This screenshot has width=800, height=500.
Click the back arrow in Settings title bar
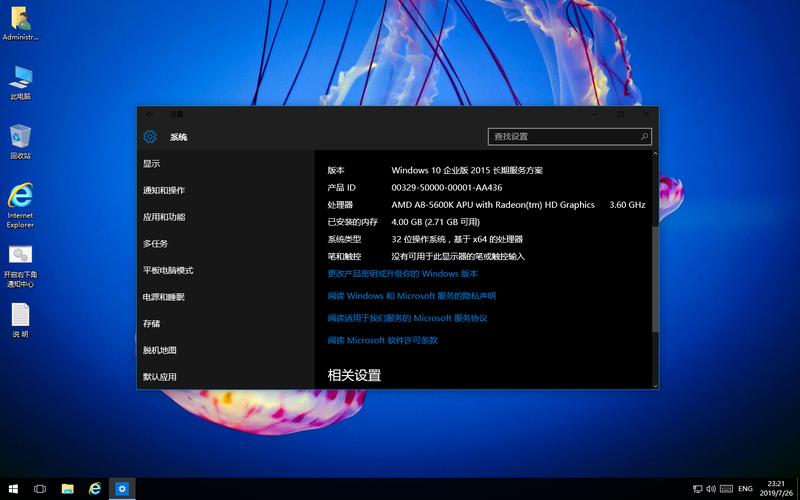[149, 114]
